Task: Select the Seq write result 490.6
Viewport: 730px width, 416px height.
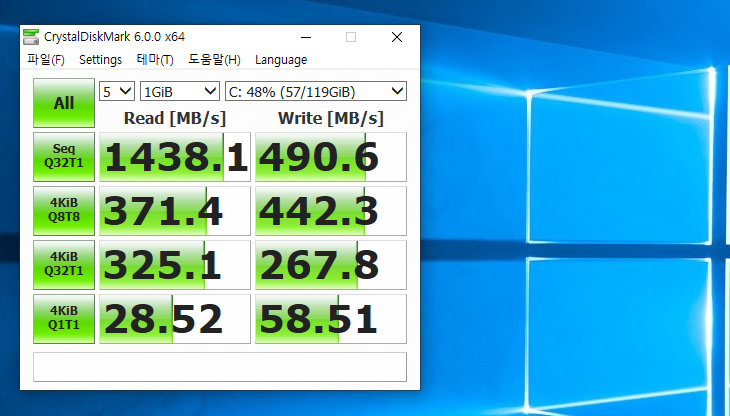Action: [x=331, y=157]
